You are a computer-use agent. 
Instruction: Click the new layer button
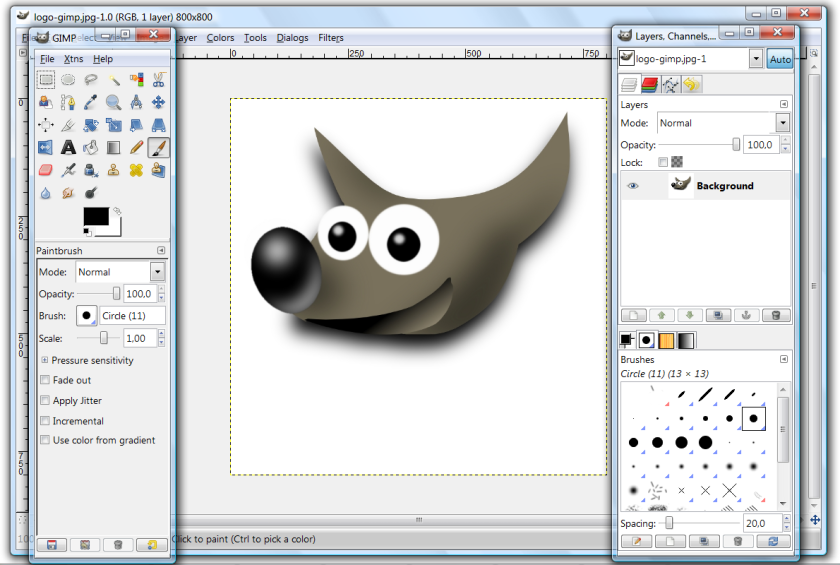tap(634, 315)
